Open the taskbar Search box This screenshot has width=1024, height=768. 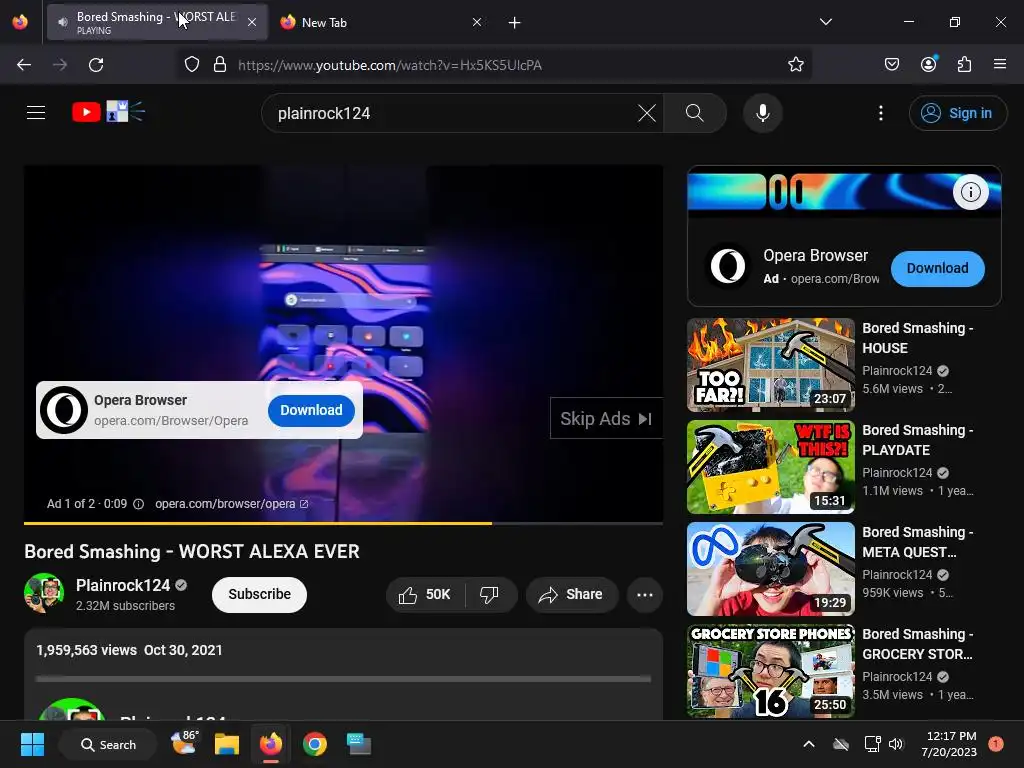point(108,744)
